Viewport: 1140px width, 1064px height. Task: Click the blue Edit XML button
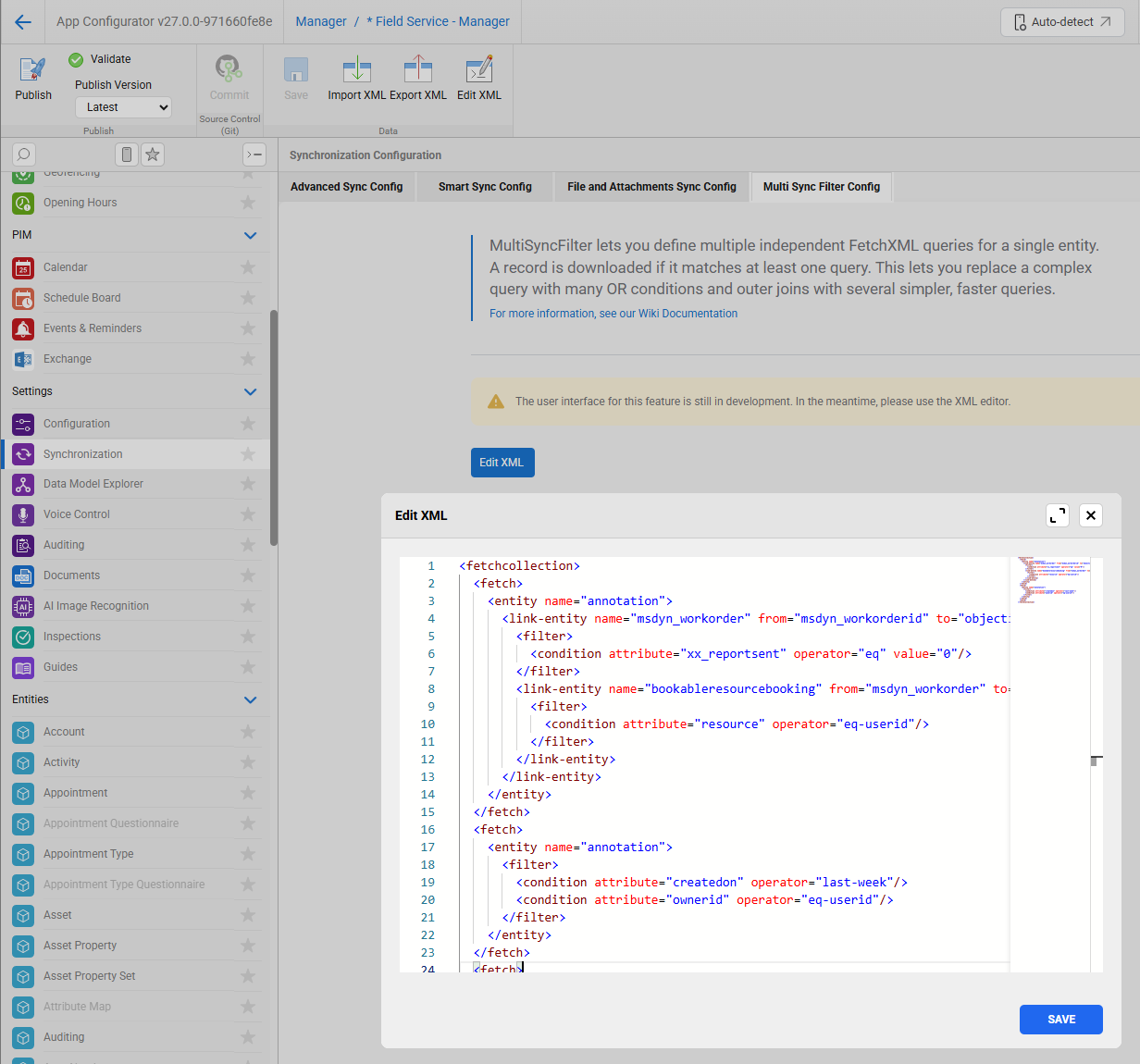[x=502, y=463]
